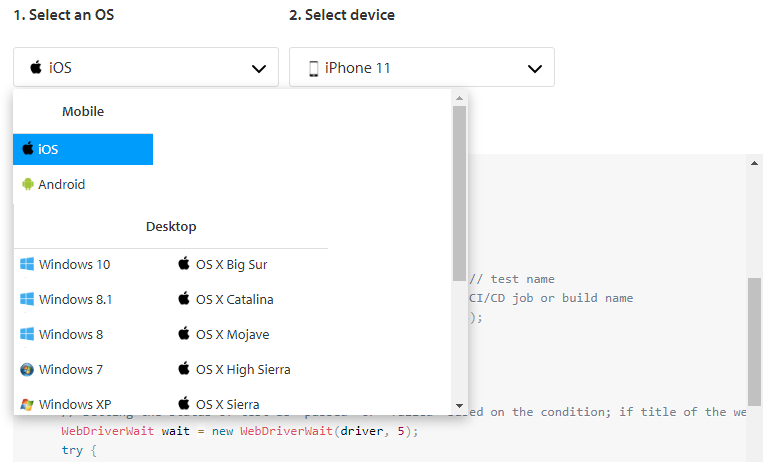The width and height of the screenshot is (770, 462).
Task: Select iOS from the Mobile list
Action: (x=83, y=149)
